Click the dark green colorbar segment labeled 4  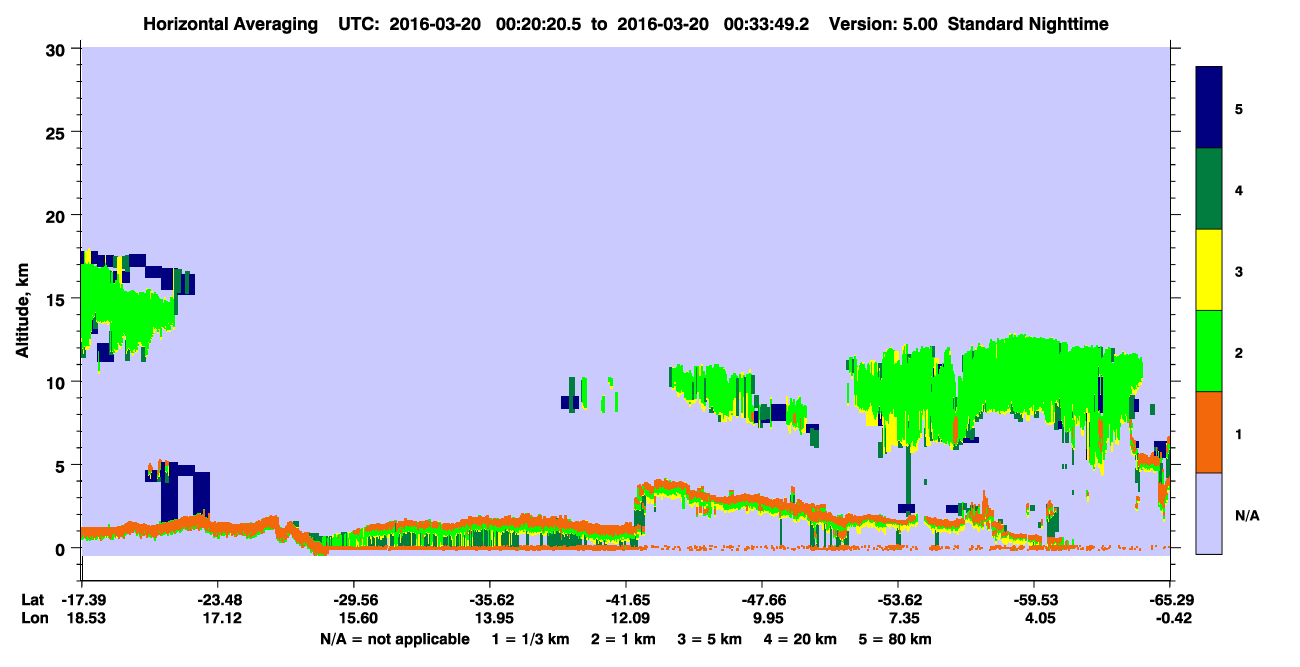[1209, 189]
